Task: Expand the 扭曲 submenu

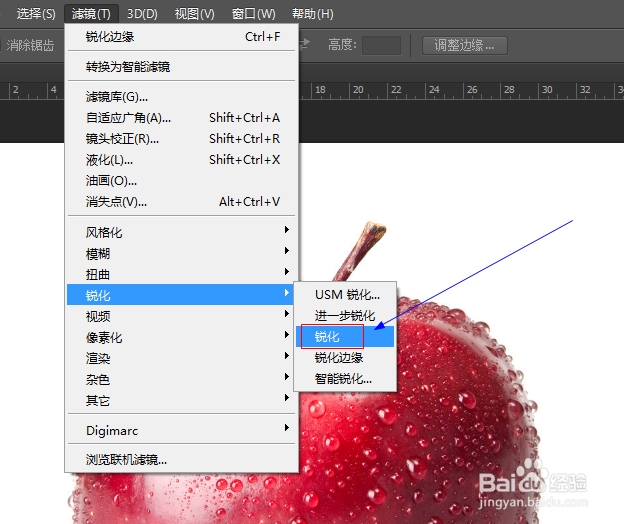Action: click(x=181, y=274)
